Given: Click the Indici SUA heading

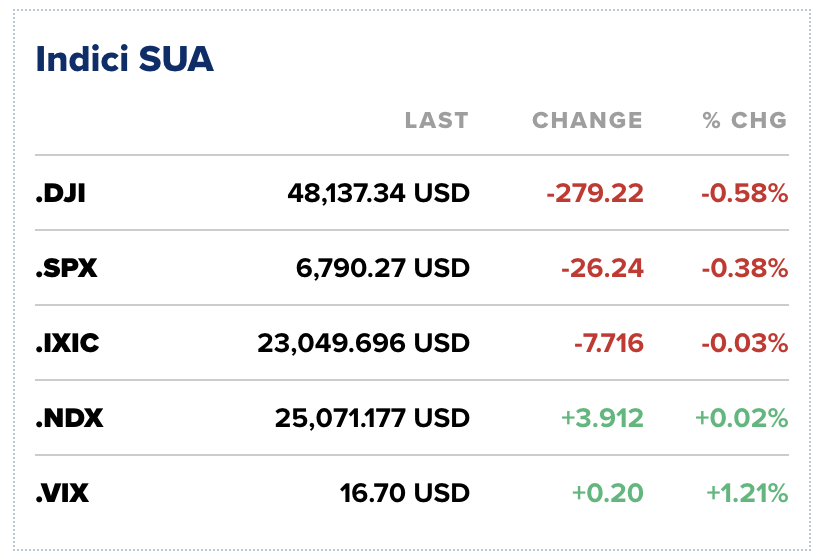Looking at the screenshot, I should [x=124, y=59].
